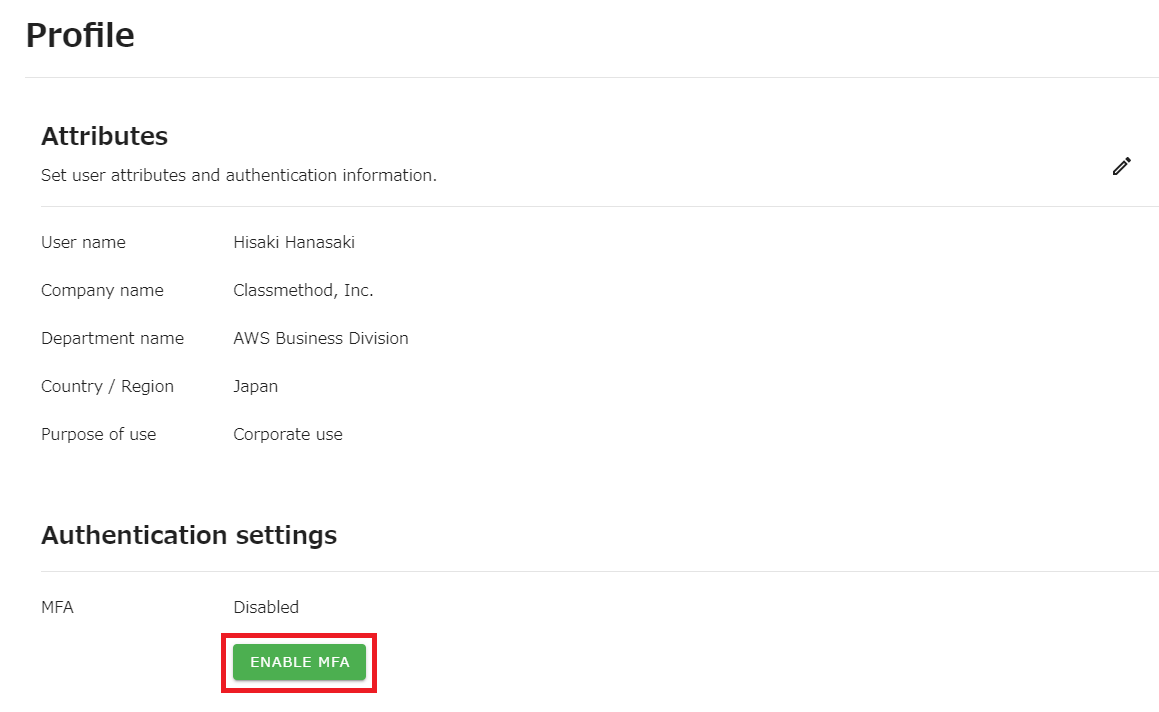Click the MFA status label Disabled
The height and width of the screenshot is (712, 1159).
266,607
